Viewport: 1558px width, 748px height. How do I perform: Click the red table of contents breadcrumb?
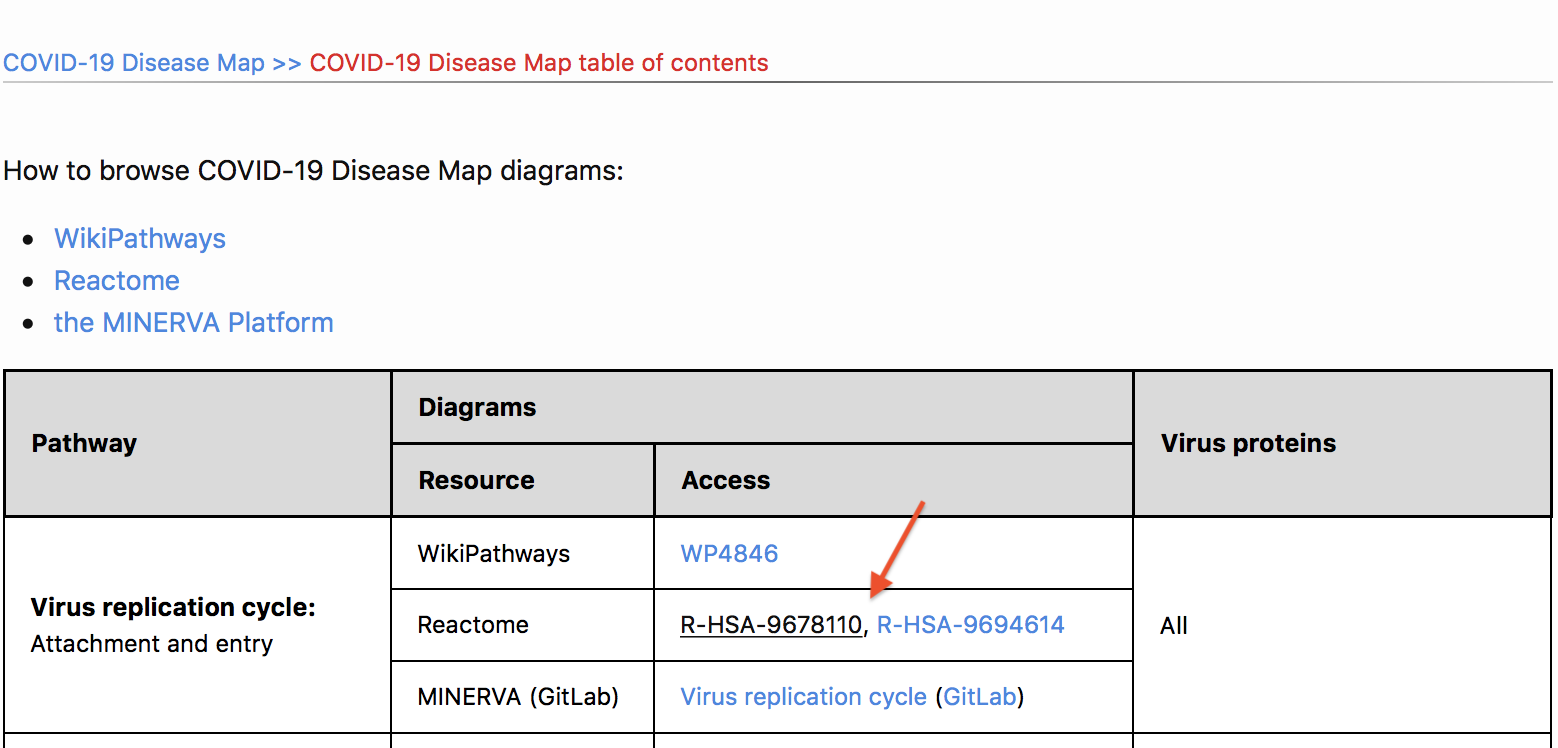pyautogui.click(x=538, y=63)
